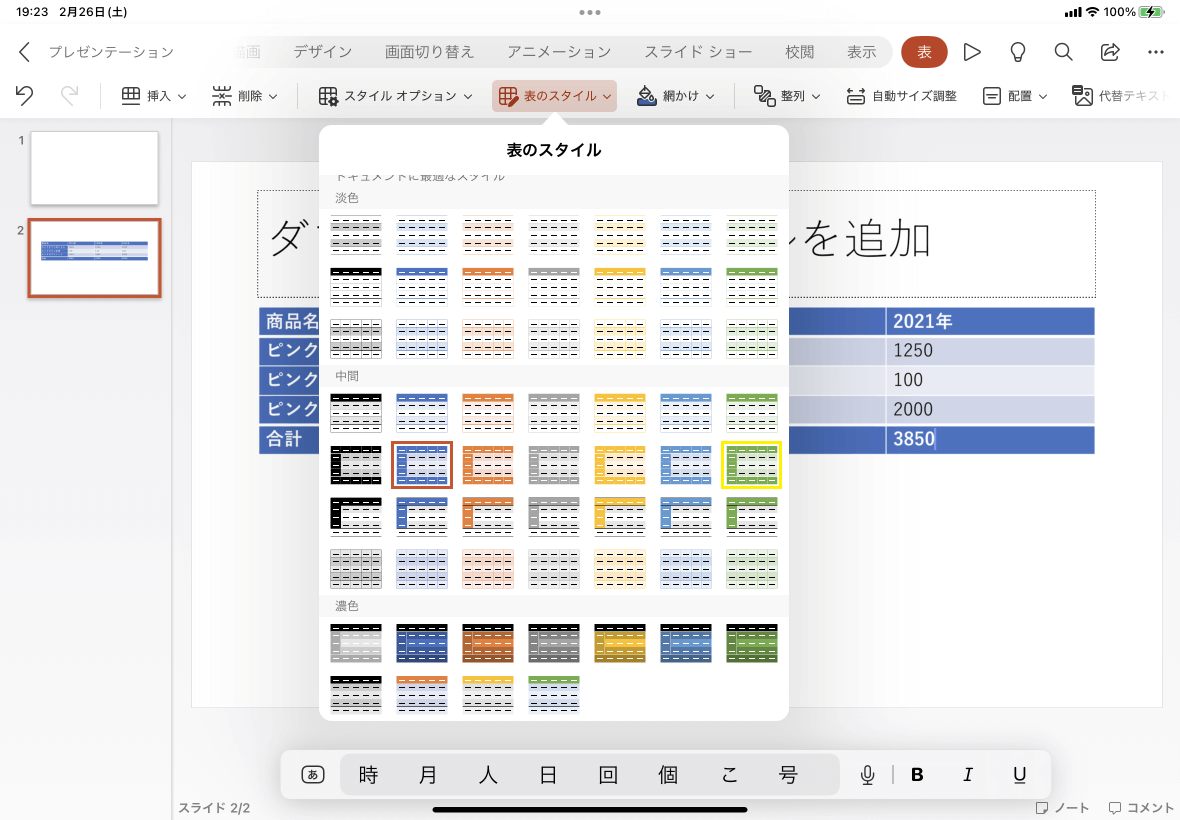Open the 配置 arrangement dropdown
Screen dimensions: 1180x820
click(x=1015, y=96)
